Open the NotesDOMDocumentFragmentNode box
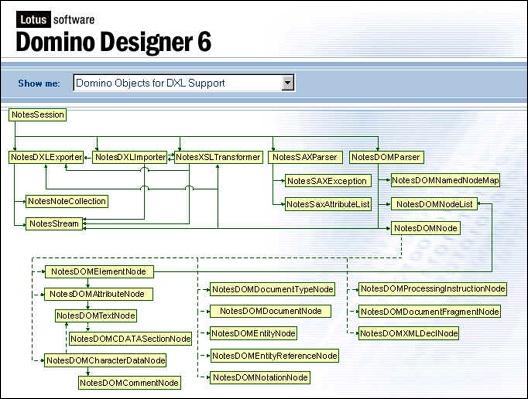 point(429,312)
